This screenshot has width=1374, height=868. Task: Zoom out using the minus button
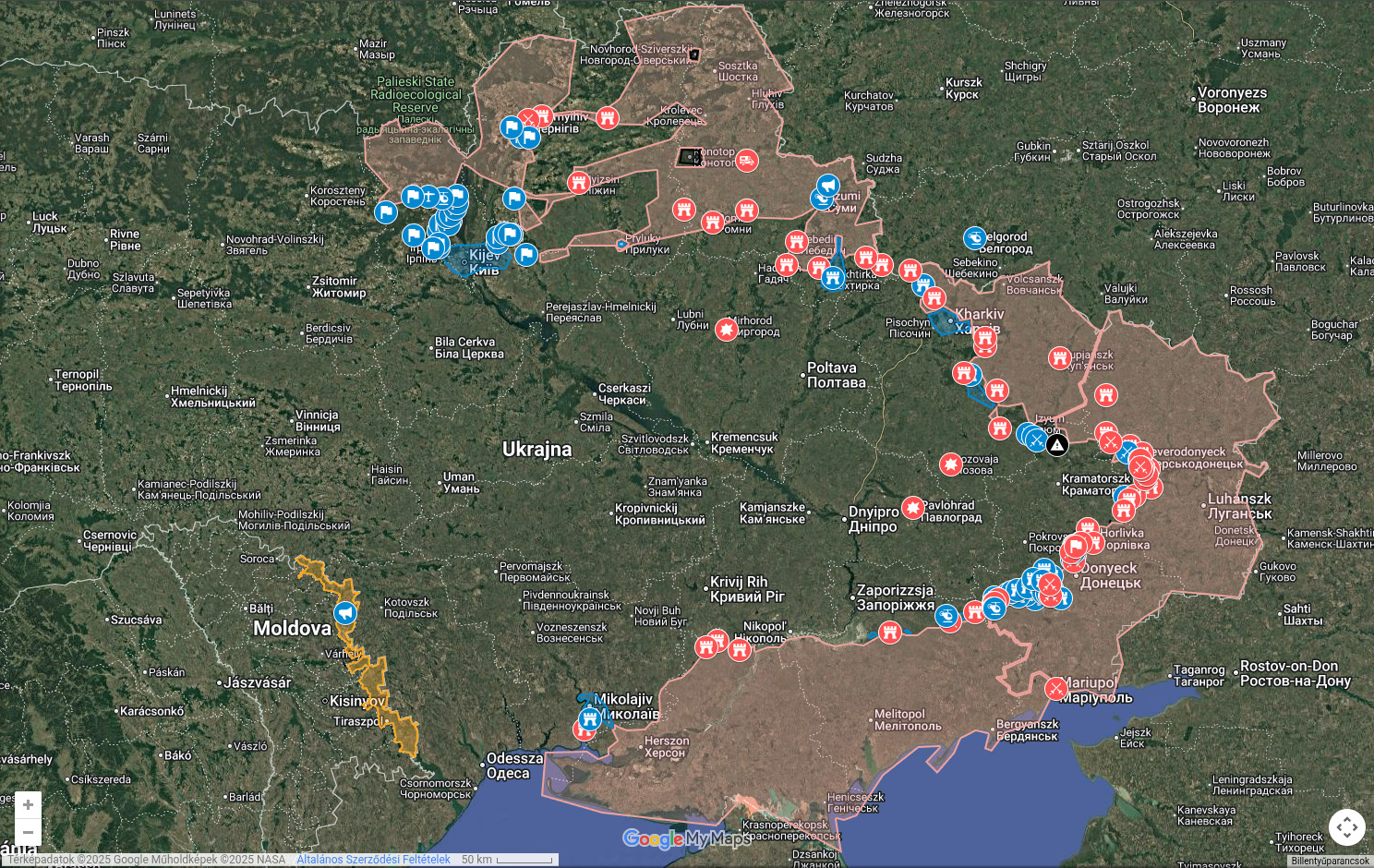(28, 832)
